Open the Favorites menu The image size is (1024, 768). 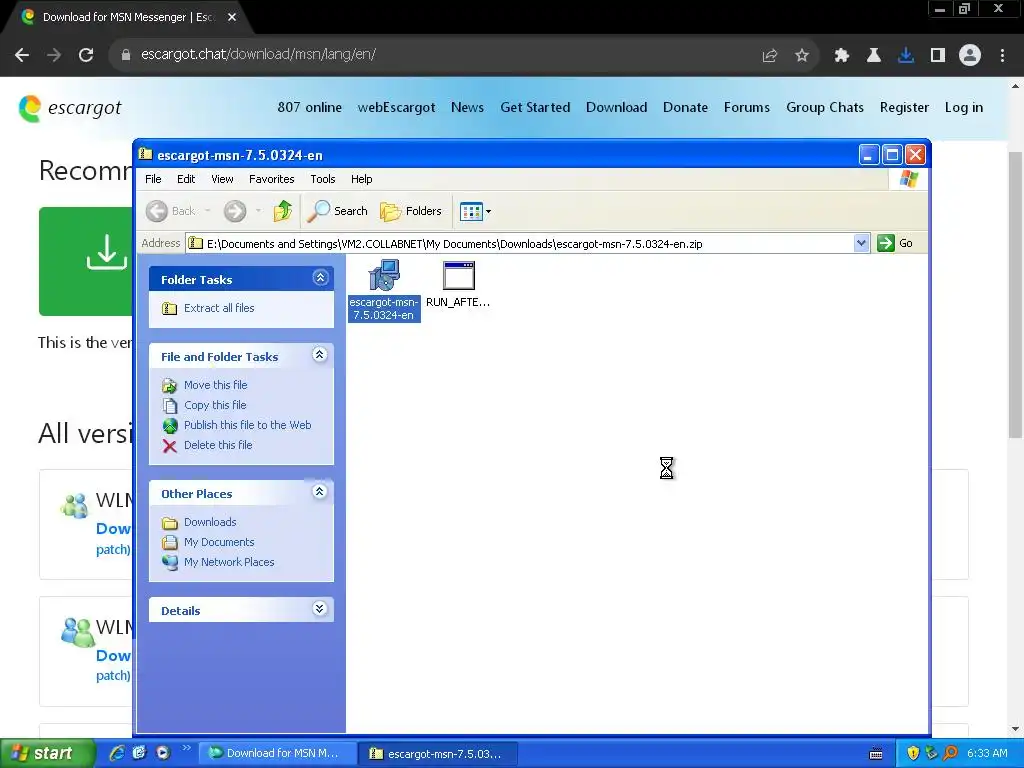click(x=271, y=179)
